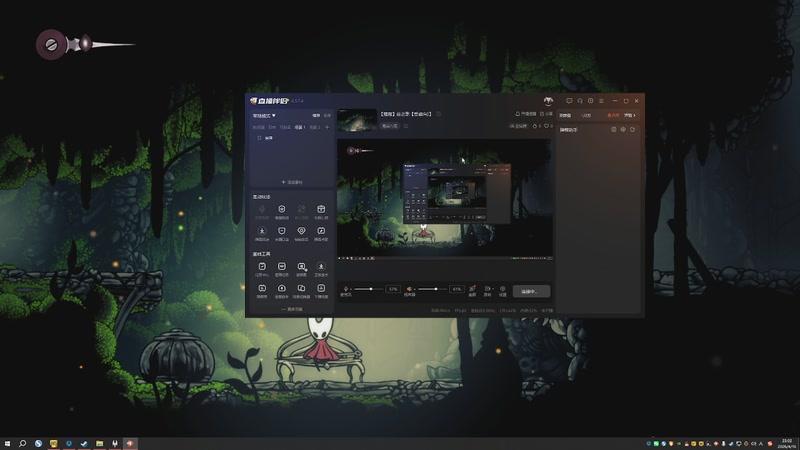Open the 美颜 beauty filter icon
This screenshot has width=800, height=450.
click(472, 291)
